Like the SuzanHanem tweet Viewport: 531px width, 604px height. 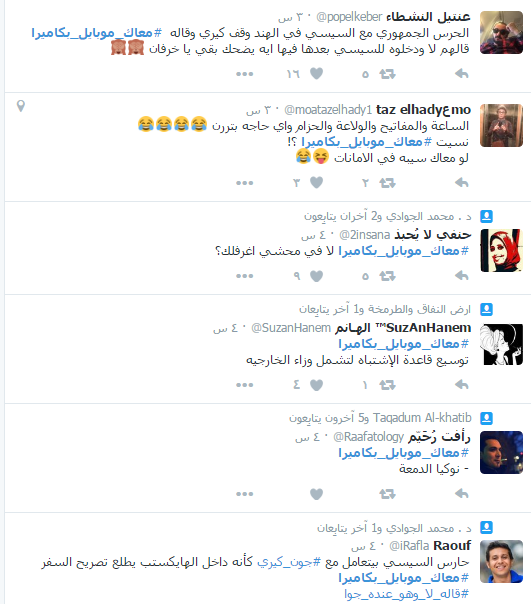316,385
